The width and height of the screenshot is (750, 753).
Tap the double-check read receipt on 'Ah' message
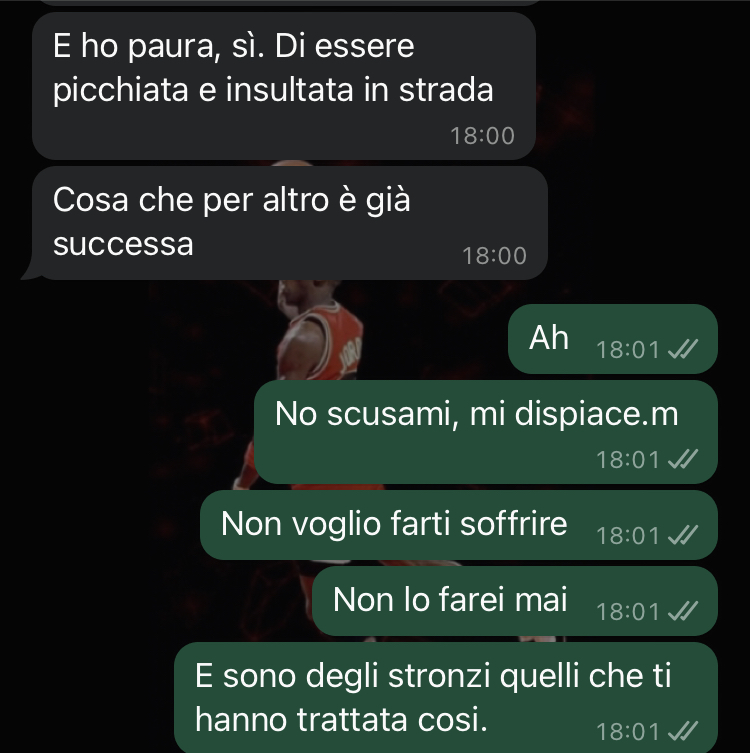tap(683, 349)
